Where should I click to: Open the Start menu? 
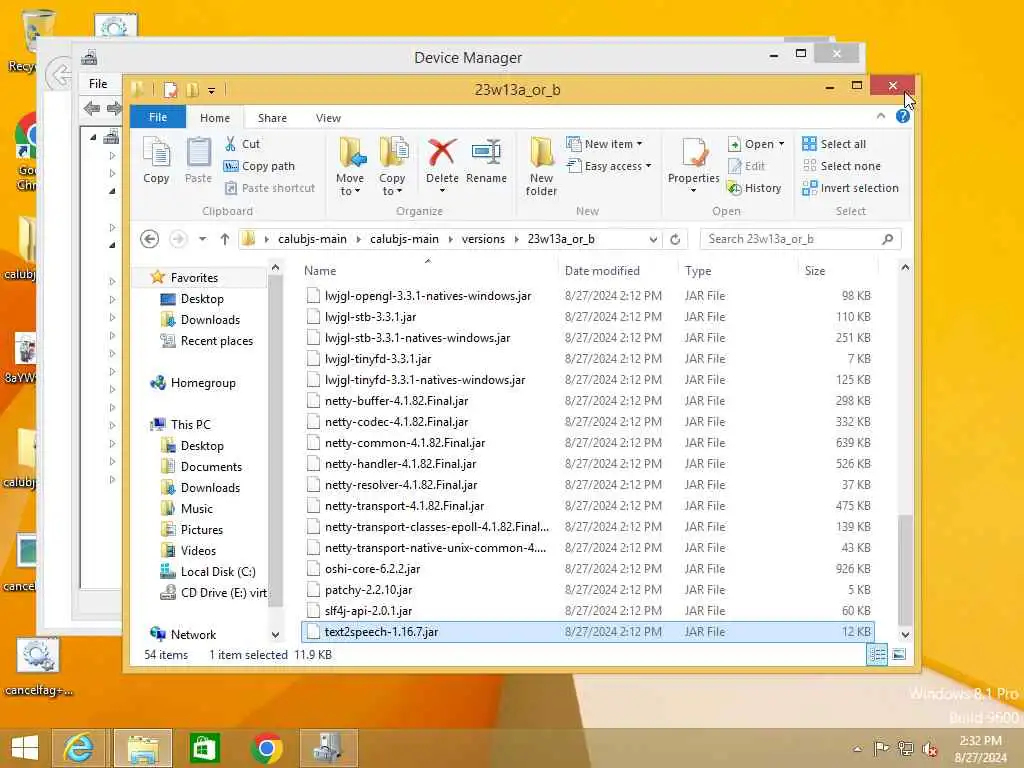point(25,748)
